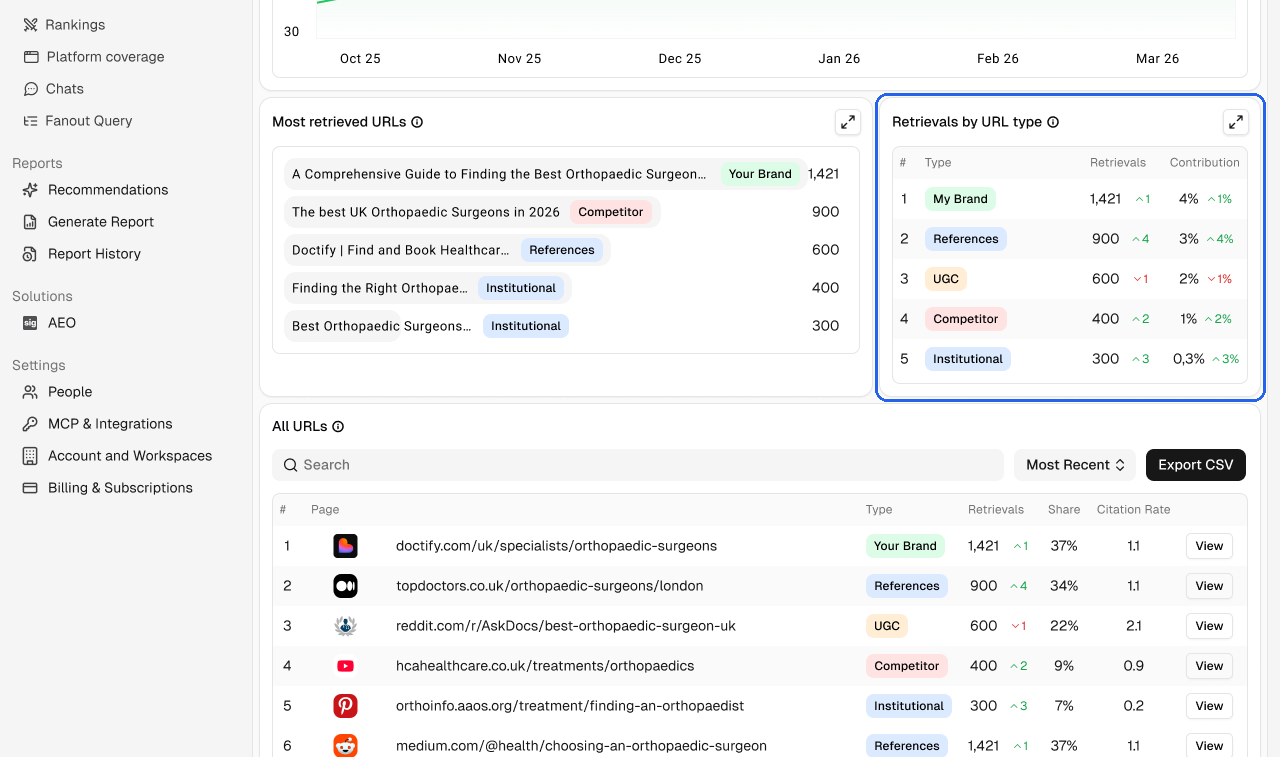Click the AEO solution icon
The width and height of the screenshot is (1280, 757).
point(30,323)
